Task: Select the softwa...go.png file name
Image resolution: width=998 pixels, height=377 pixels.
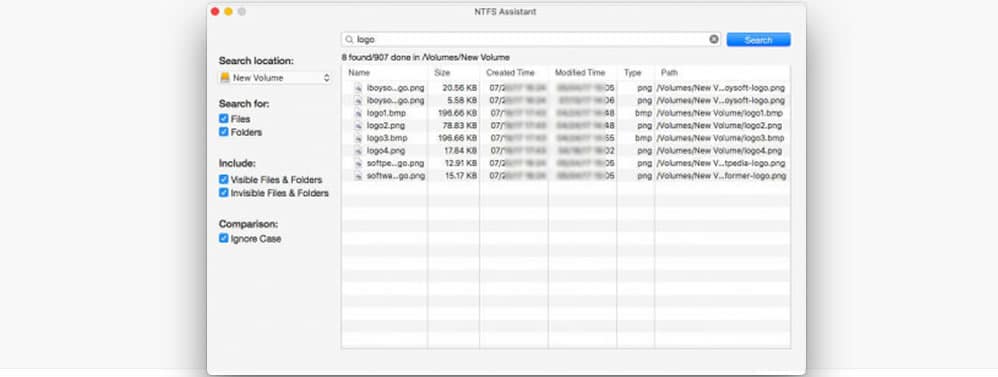Action: [396, 175]
